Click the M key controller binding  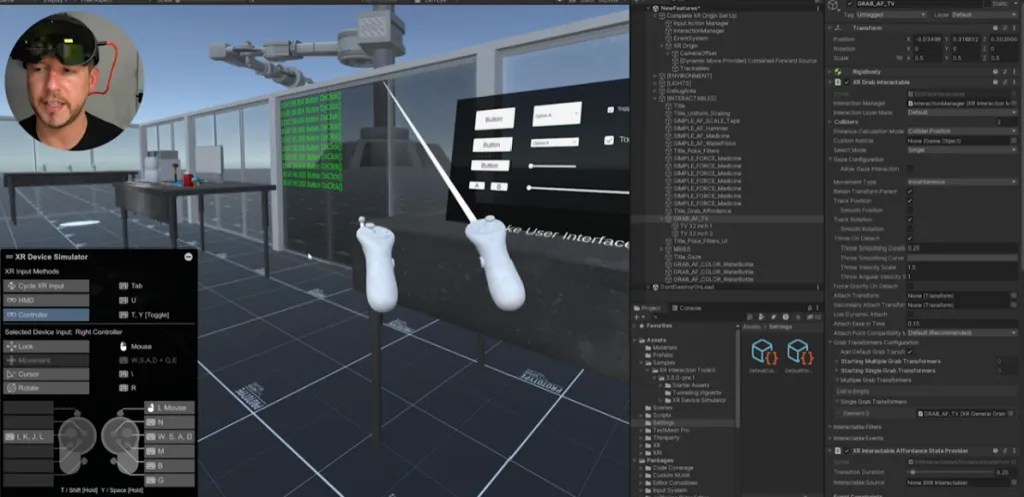click(170, 451)
